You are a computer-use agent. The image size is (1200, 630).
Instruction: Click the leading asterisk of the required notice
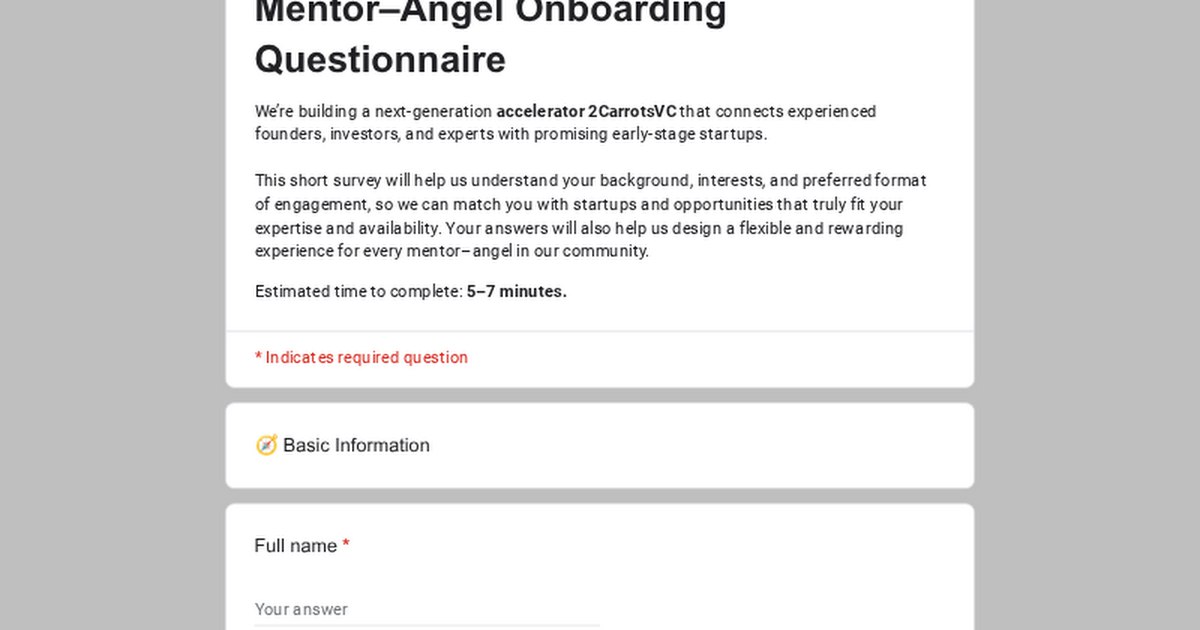[258, 357]
